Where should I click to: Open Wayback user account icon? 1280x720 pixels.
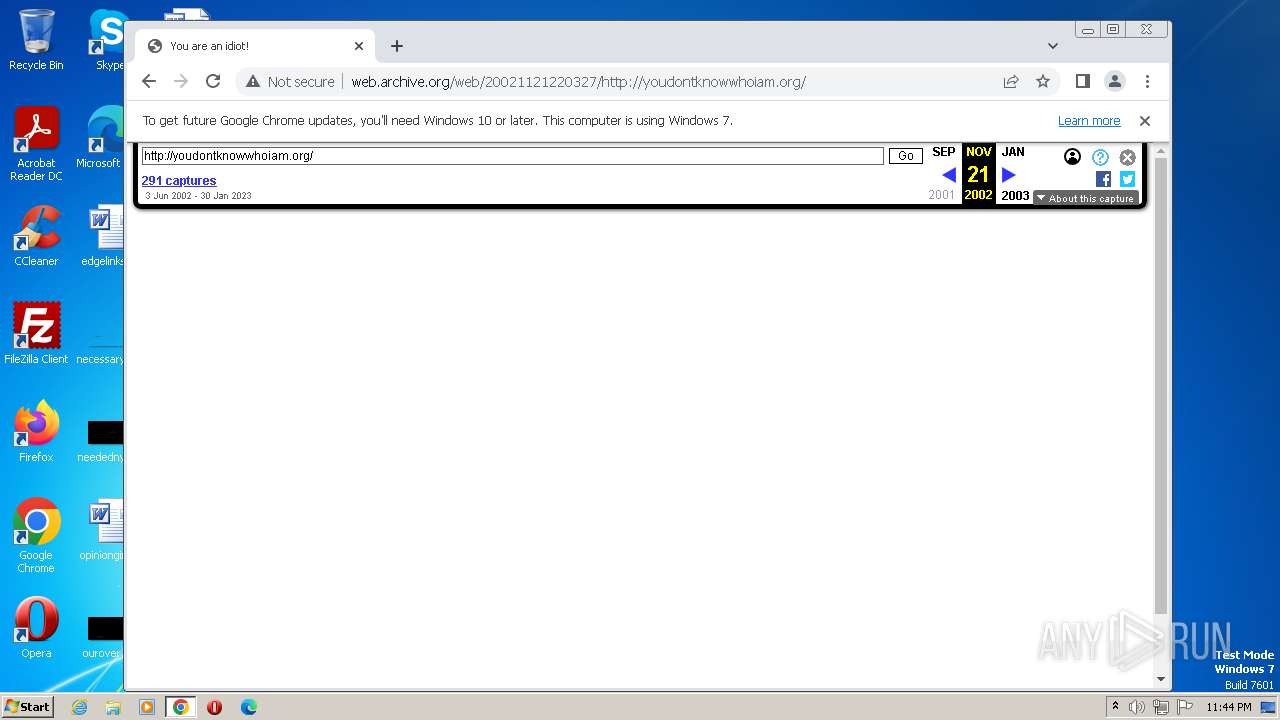(x=1072, y=157)
